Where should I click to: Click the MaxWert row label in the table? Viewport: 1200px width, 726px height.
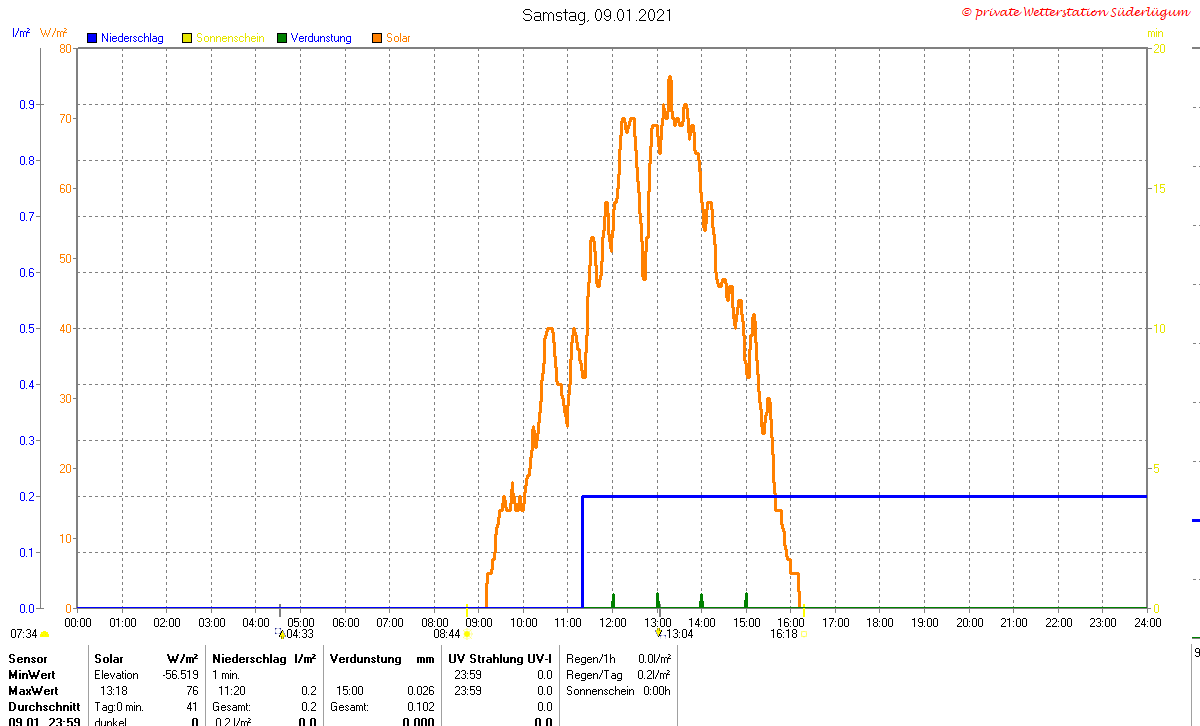[32, 691]
